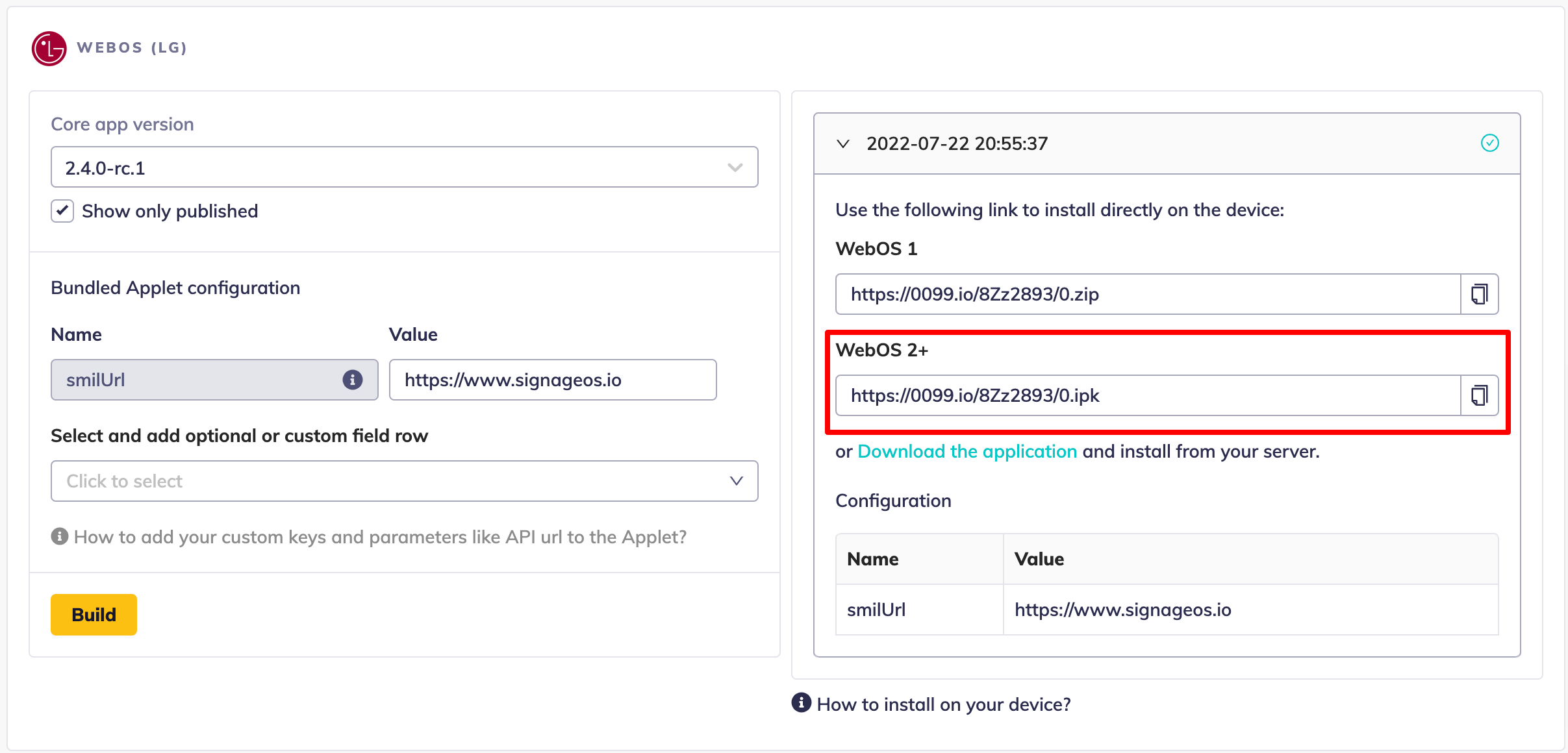Open custom keys and parameters help link
Viewport: 1568px width, 753px height.
click(380, 537)
